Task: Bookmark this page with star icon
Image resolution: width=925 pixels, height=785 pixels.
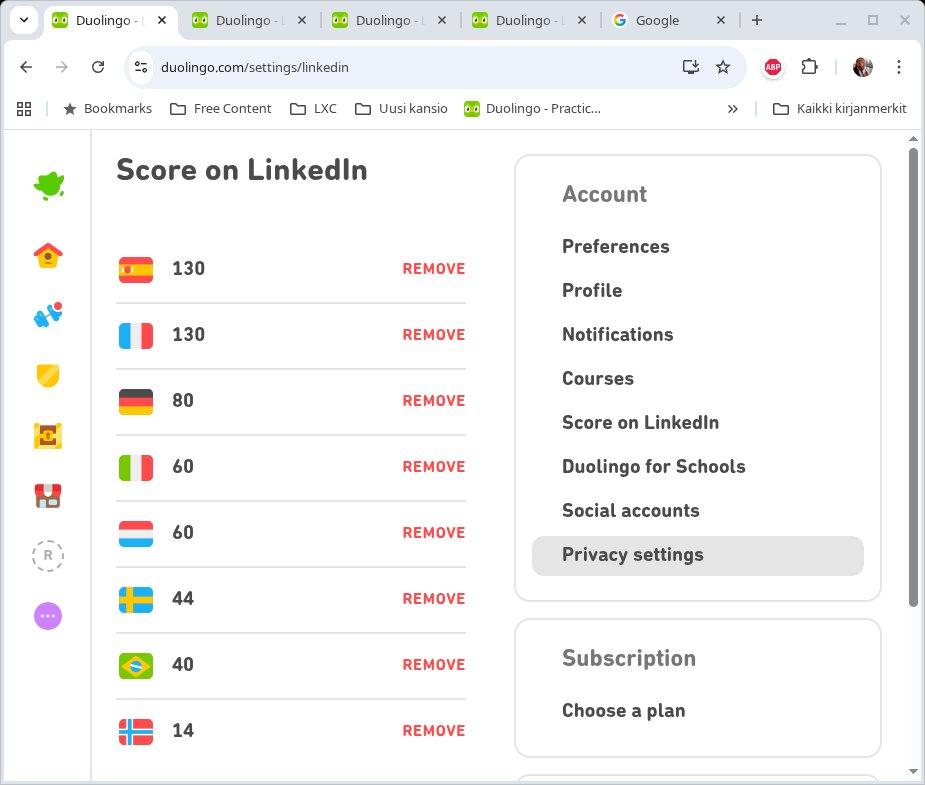Action: tap(723, 67)
